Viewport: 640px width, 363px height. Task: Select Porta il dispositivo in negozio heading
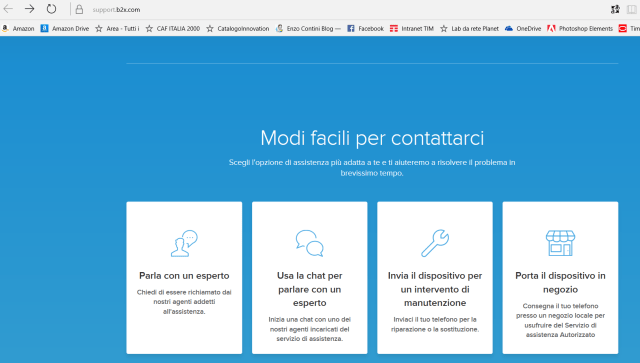point(560,283)
